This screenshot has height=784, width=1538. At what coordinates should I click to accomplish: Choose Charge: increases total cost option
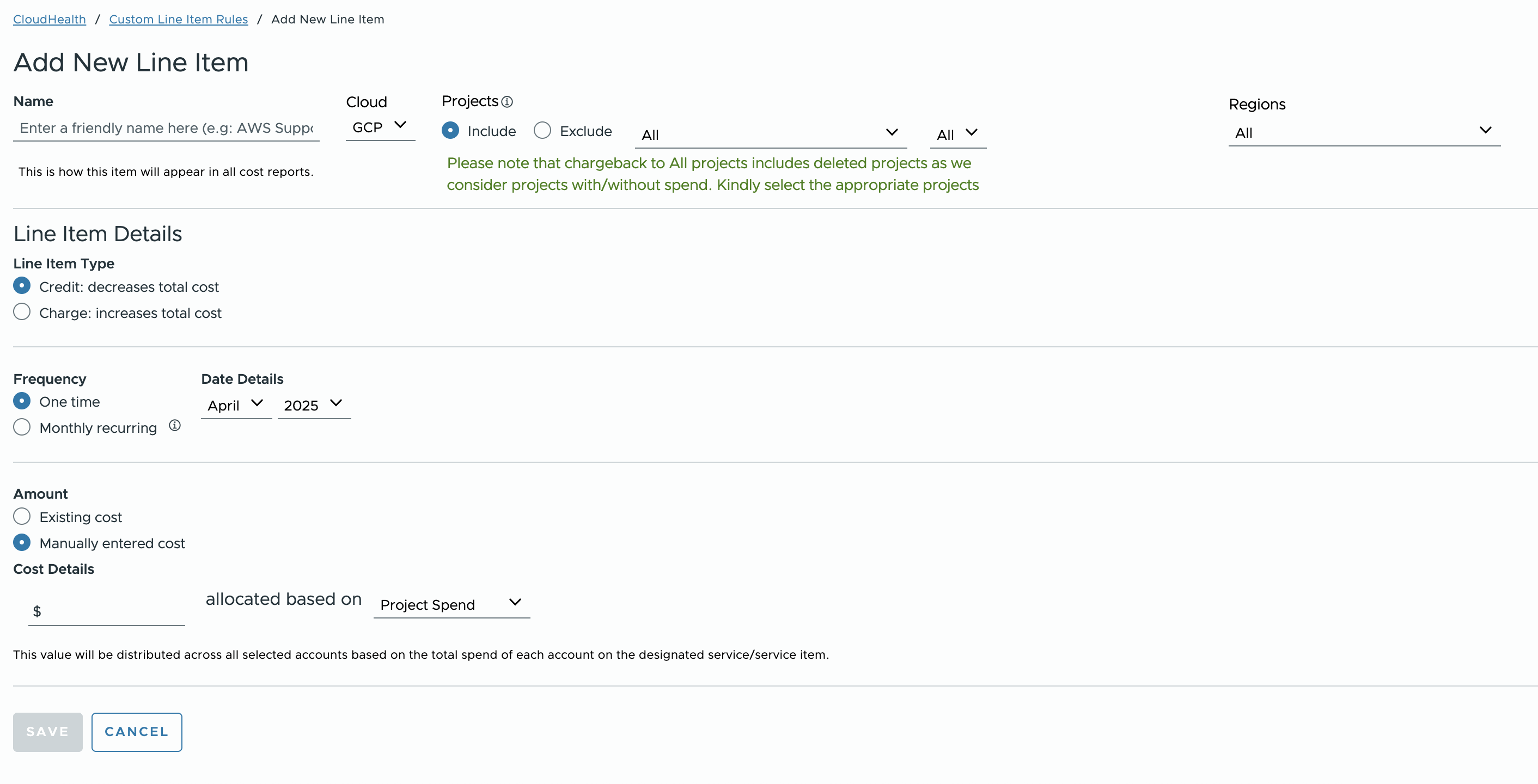[x=22, y=312]
